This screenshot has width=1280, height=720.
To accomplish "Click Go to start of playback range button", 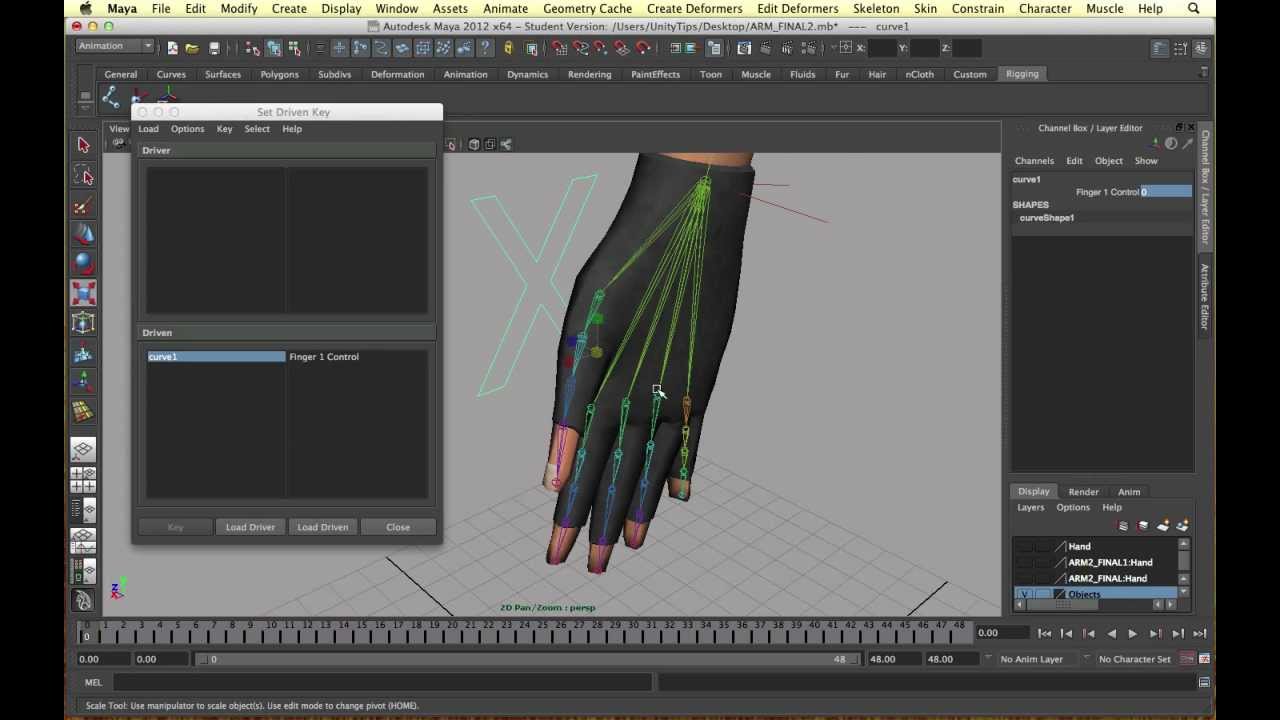I will [1044, 633].
